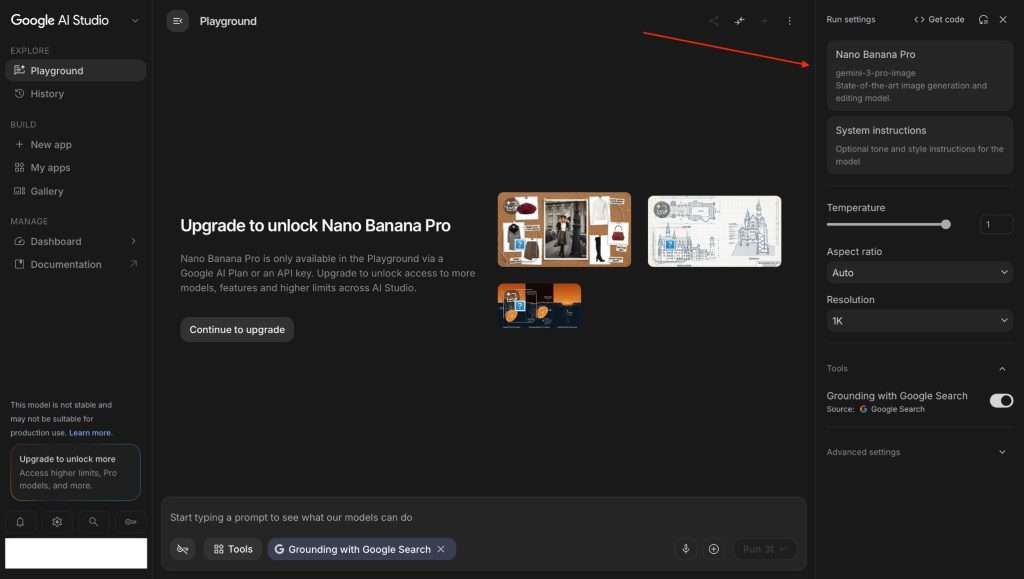
Task: Collapse the Tools section
Action: [1002, 369]
